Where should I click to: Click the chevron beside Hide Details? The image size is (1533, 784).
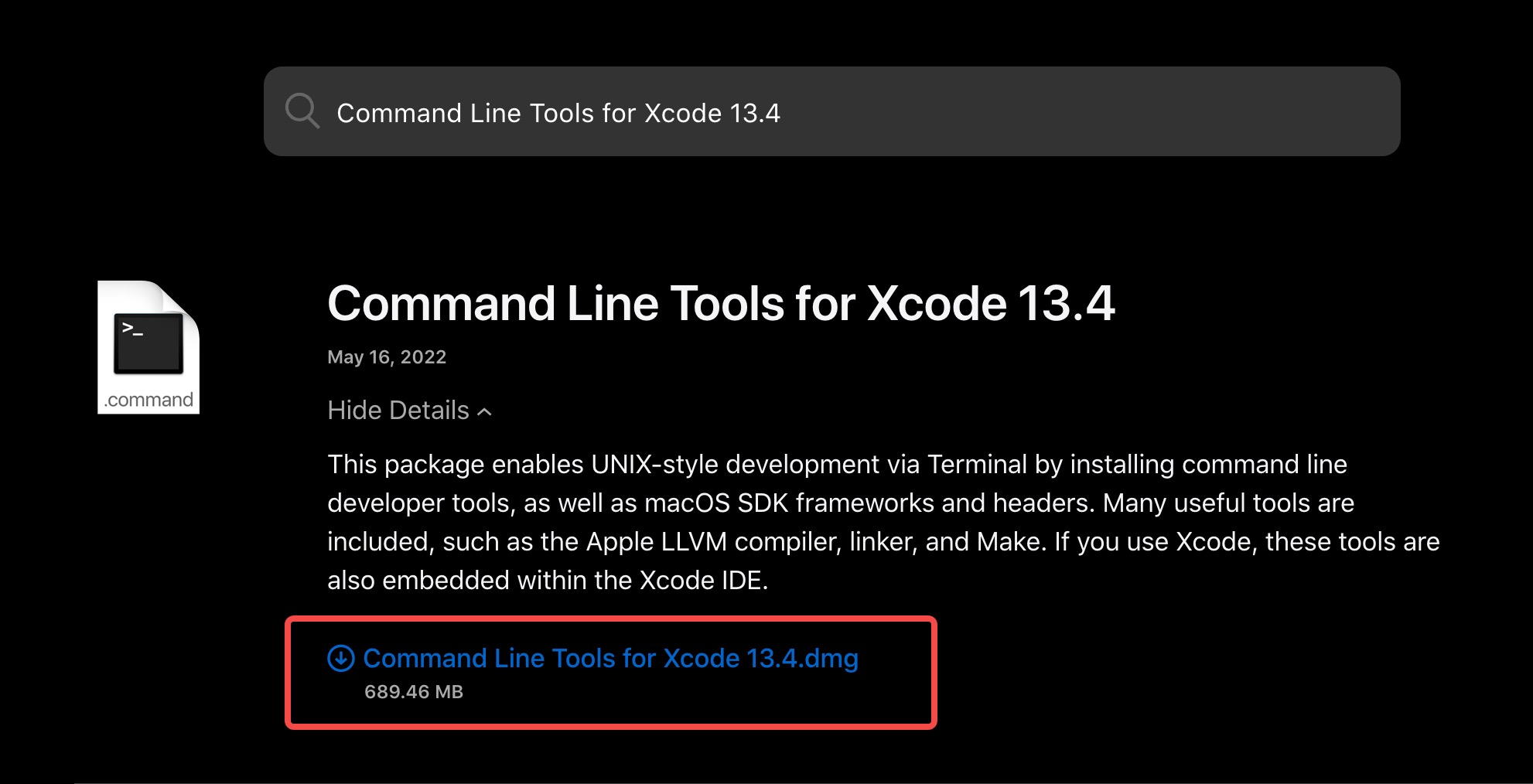(x=485, y=412)
